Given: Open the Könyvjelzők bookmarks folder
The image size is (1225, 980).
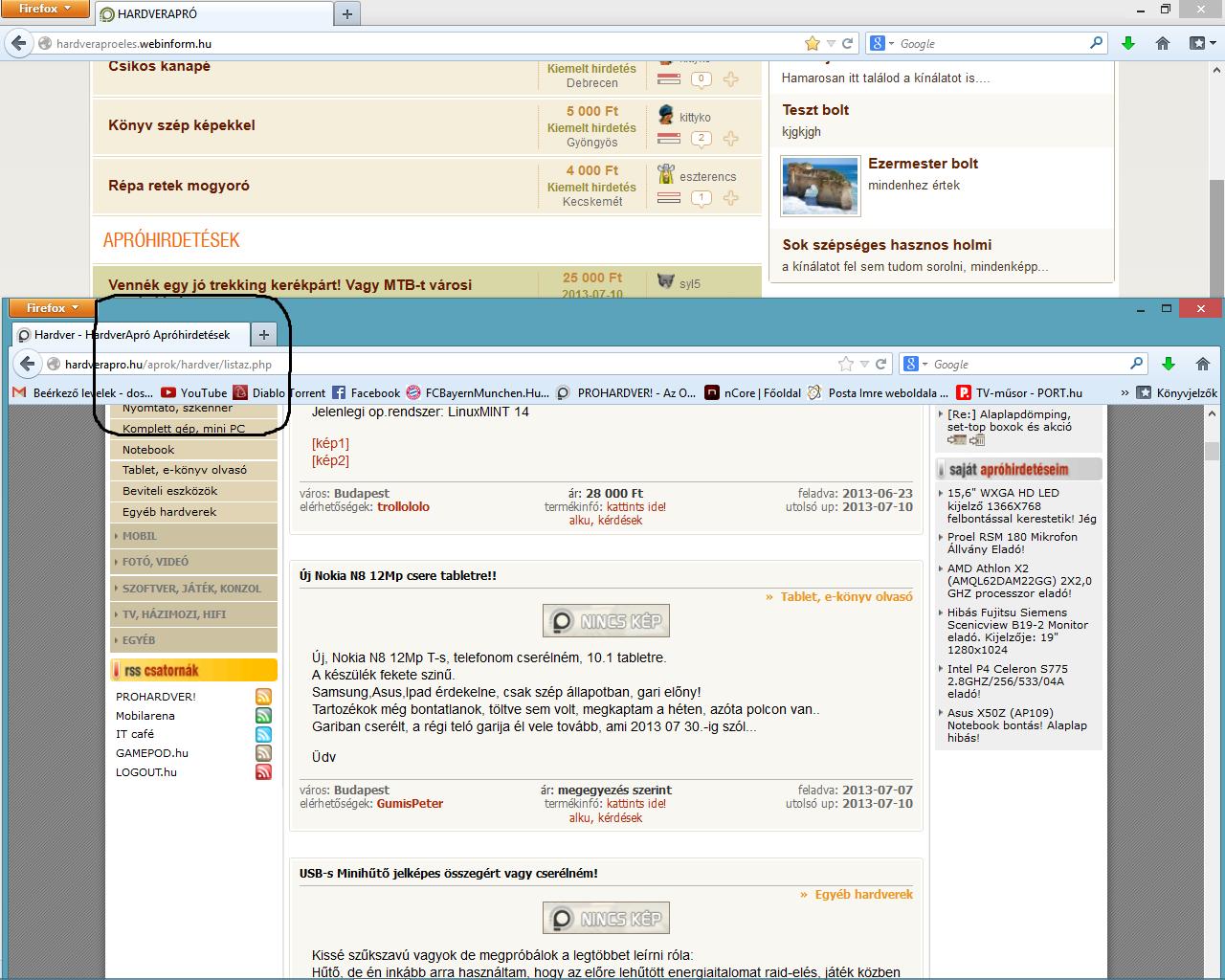Looking at the screenshot, I should pos(1176,392).
